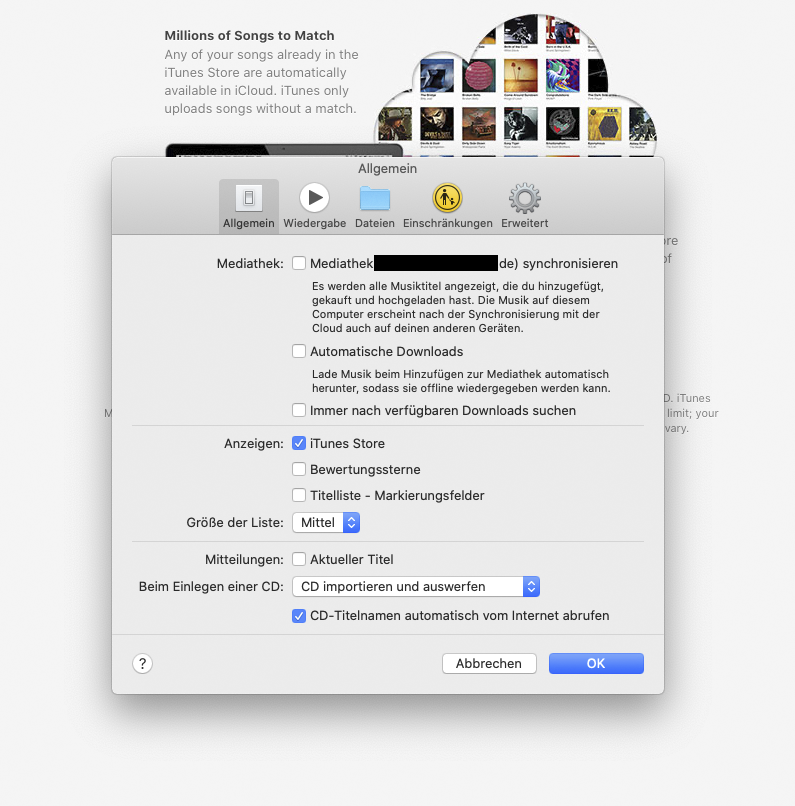The image size is (795, 806).
Task: Click the Mediathek: label
Action: click(250, 264)
